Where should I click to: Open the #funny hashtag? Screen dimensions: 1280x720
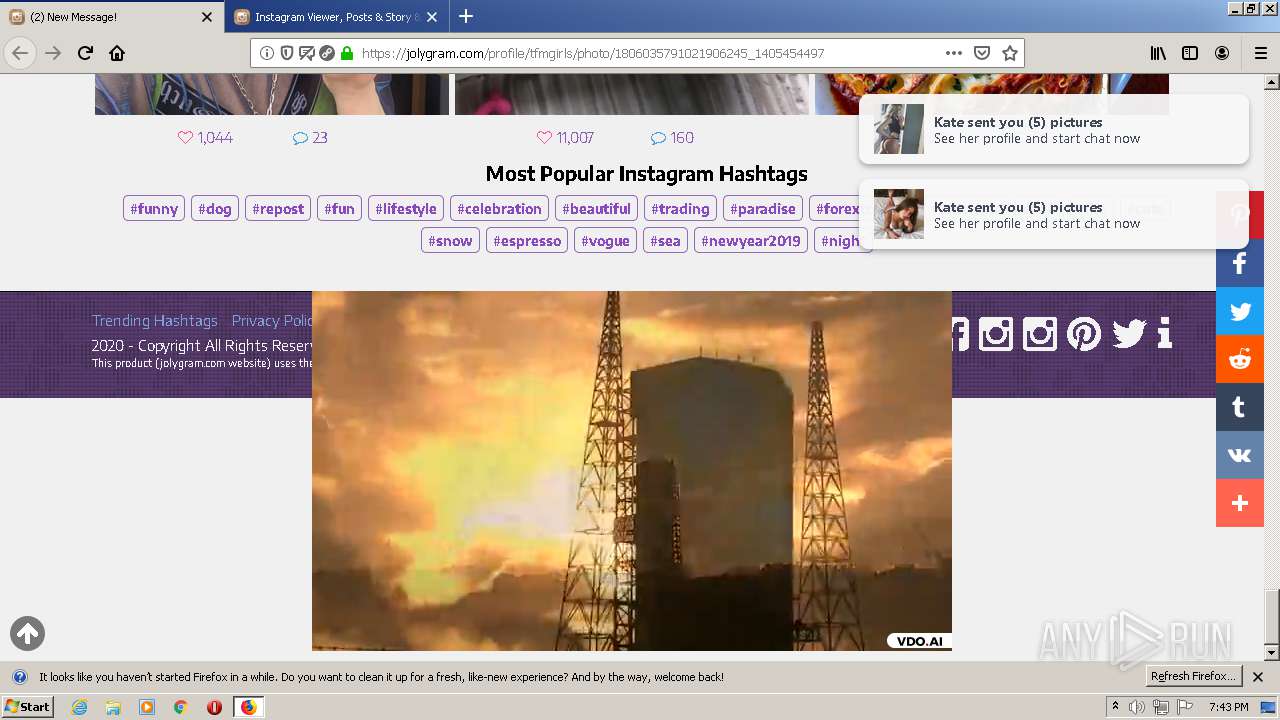(154, 209)
